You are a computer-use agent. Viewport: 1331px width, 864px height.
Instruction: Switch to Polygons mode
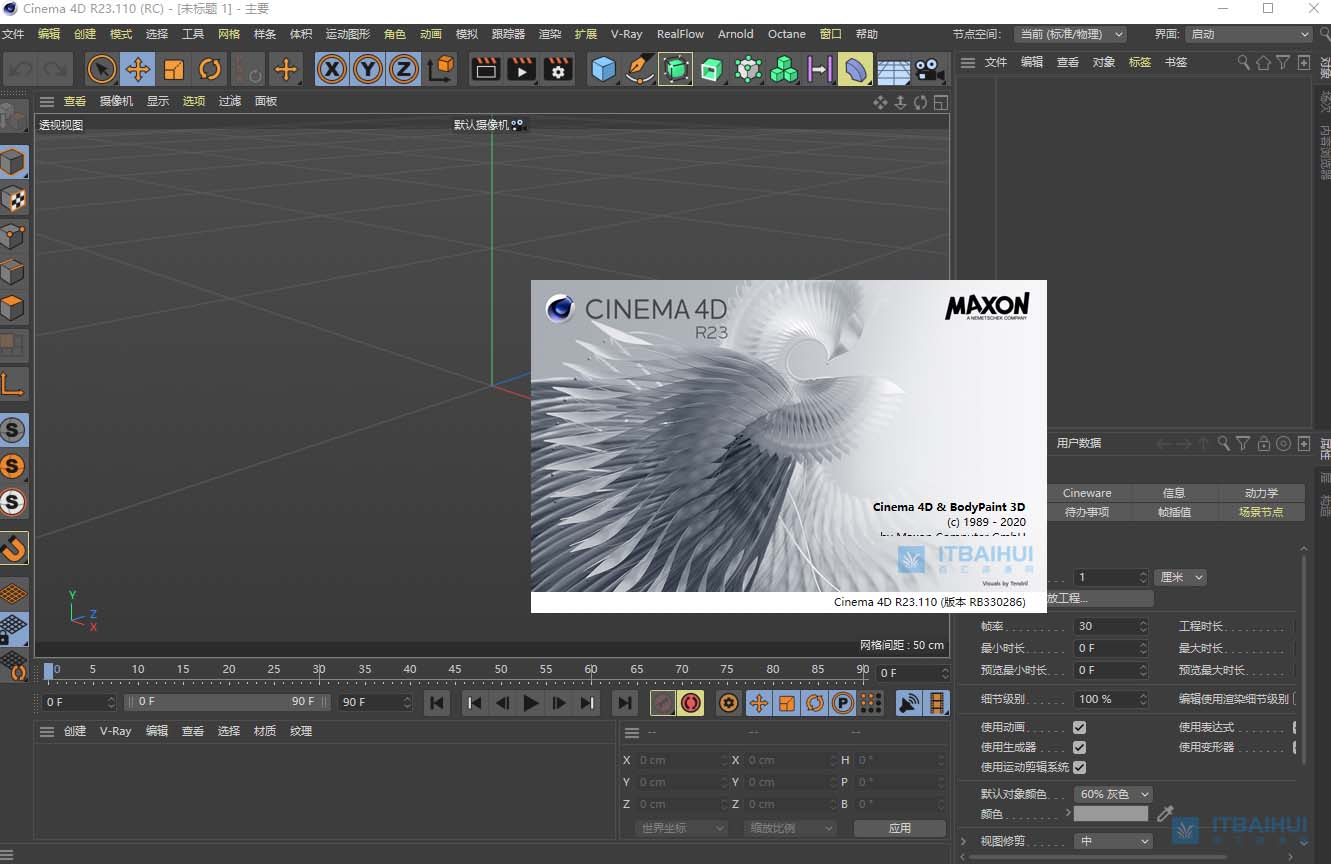[x=13, y=308]
